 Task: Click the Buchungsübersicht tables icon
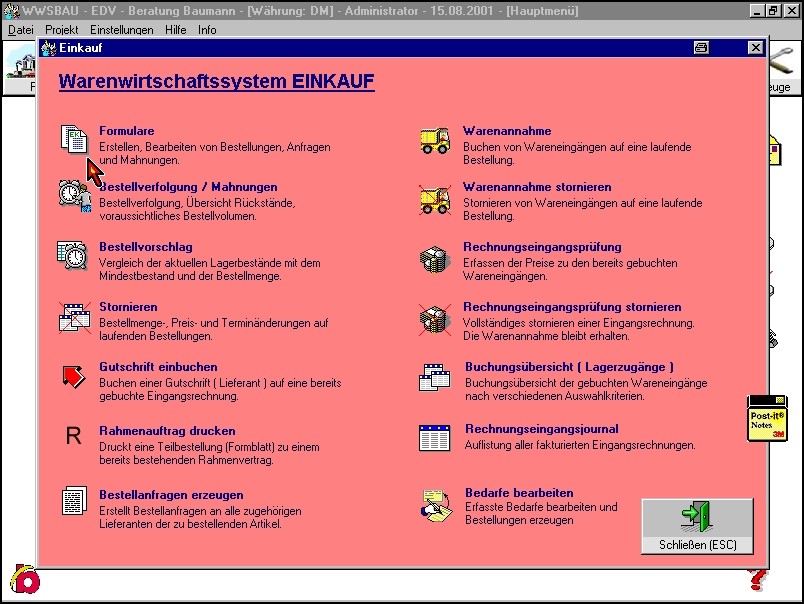(x=434, y=377)
